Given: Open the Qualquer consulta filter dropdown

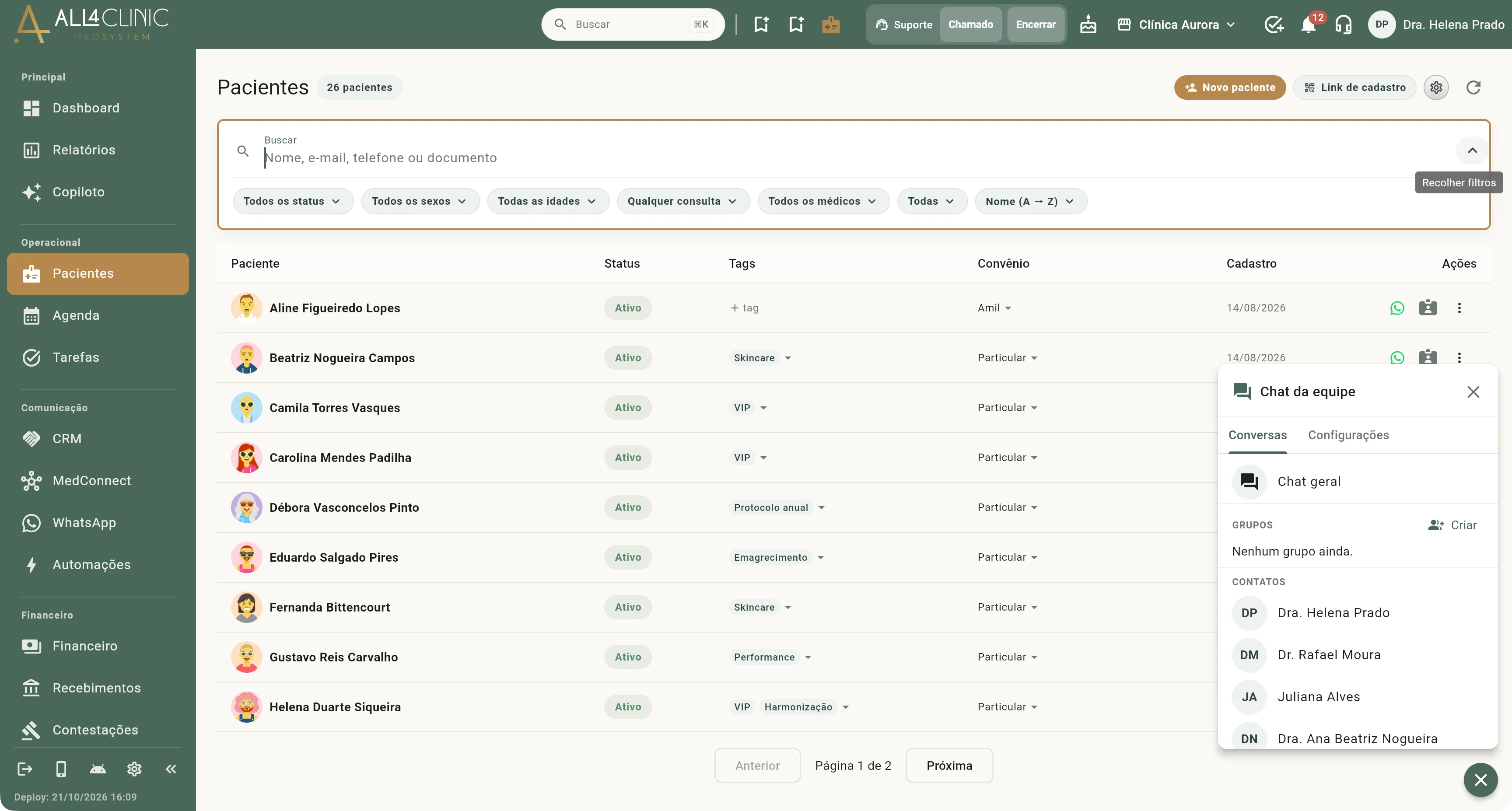Looking at the screenshot, I should pyautogui.click(x=683, y=201).
